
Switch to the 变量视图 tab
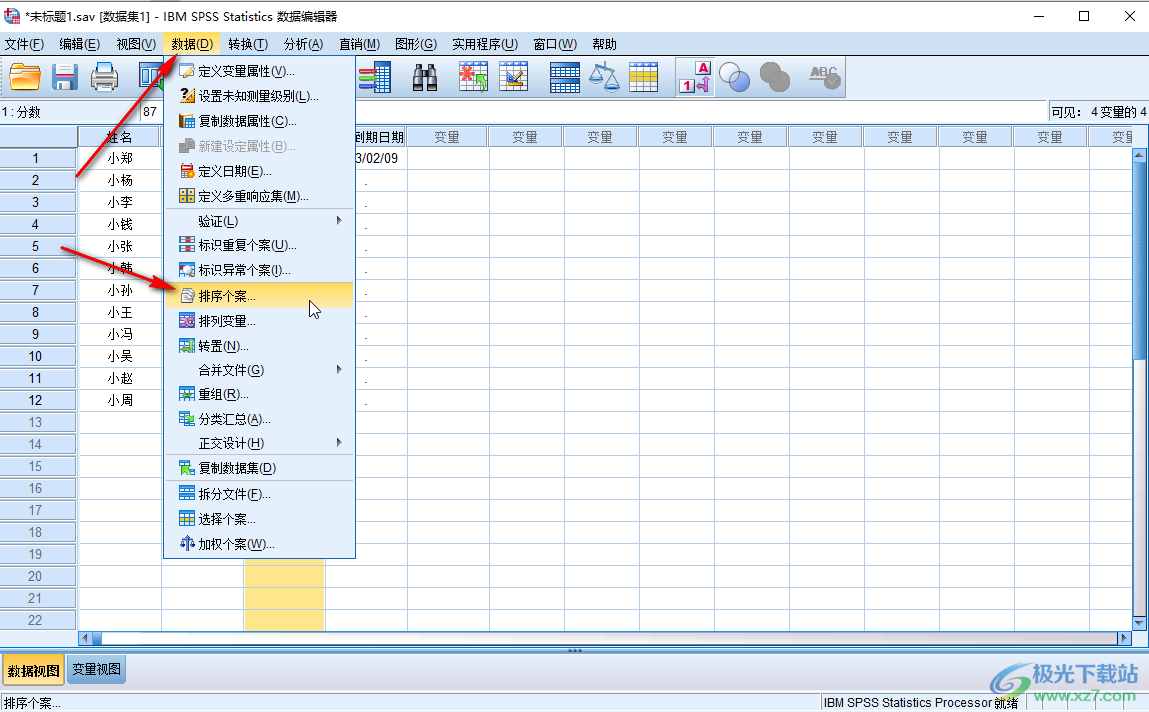(97, 670)
